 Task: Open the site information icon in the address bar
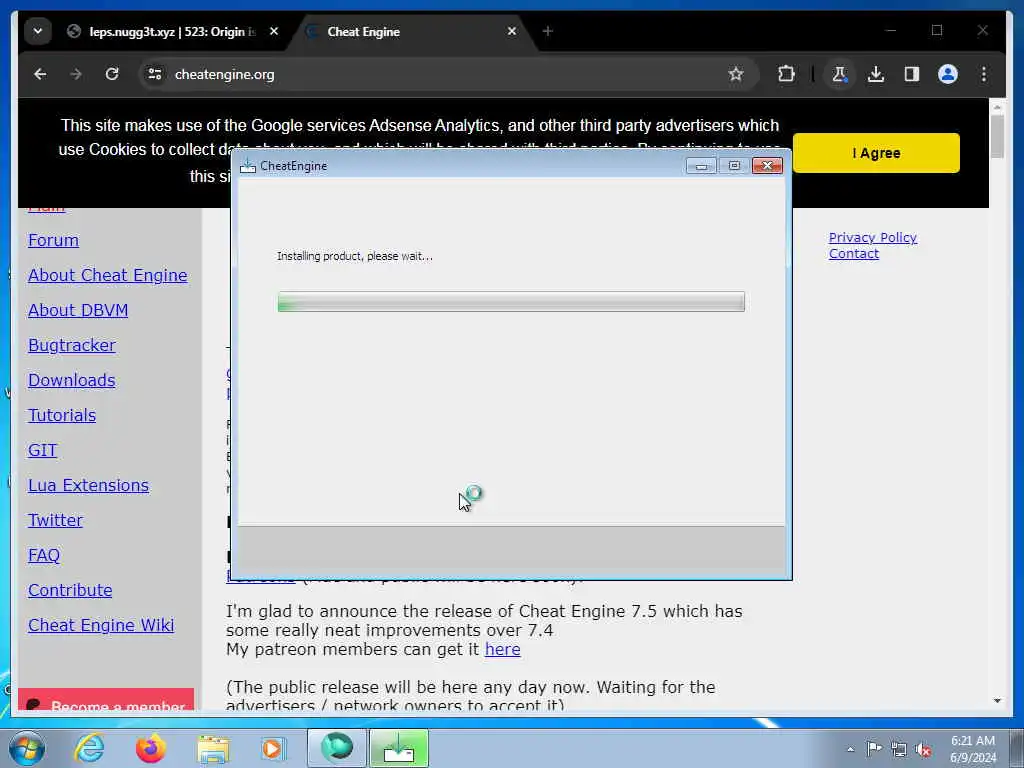point(155,74)
